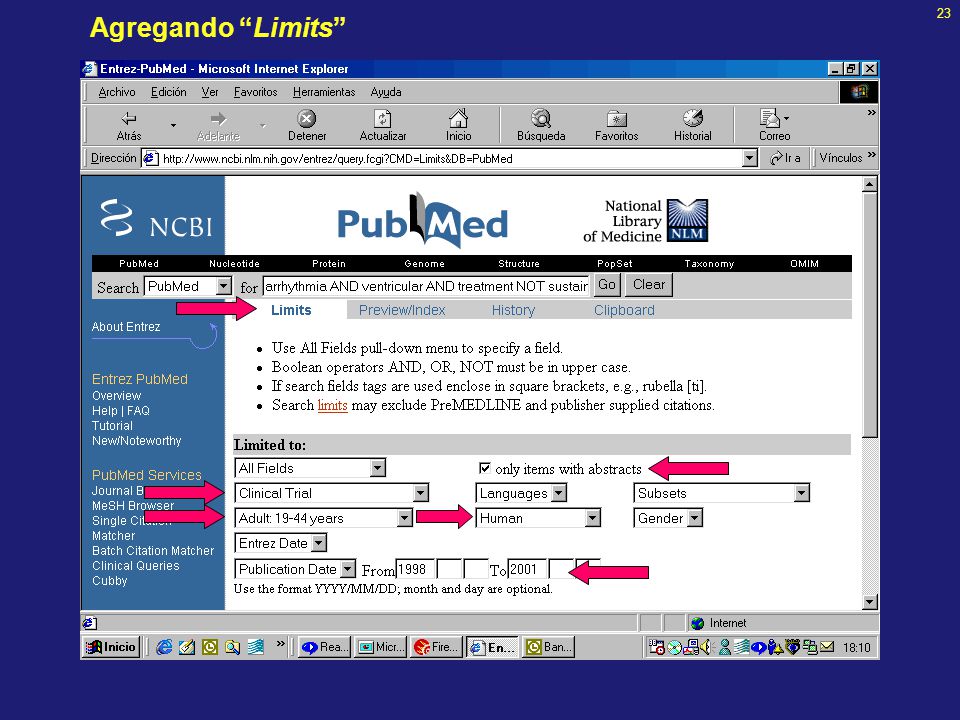Click the page scrollbar thumb
The height and width of the screenshot is (720, 960).
point(869,315)
